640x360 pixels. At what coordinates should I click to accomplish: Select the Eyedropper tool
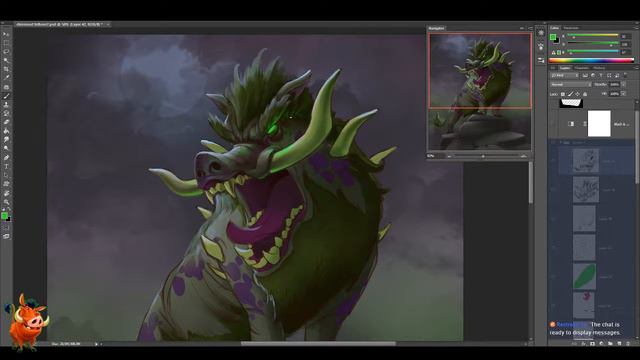[x=6, y=78]
